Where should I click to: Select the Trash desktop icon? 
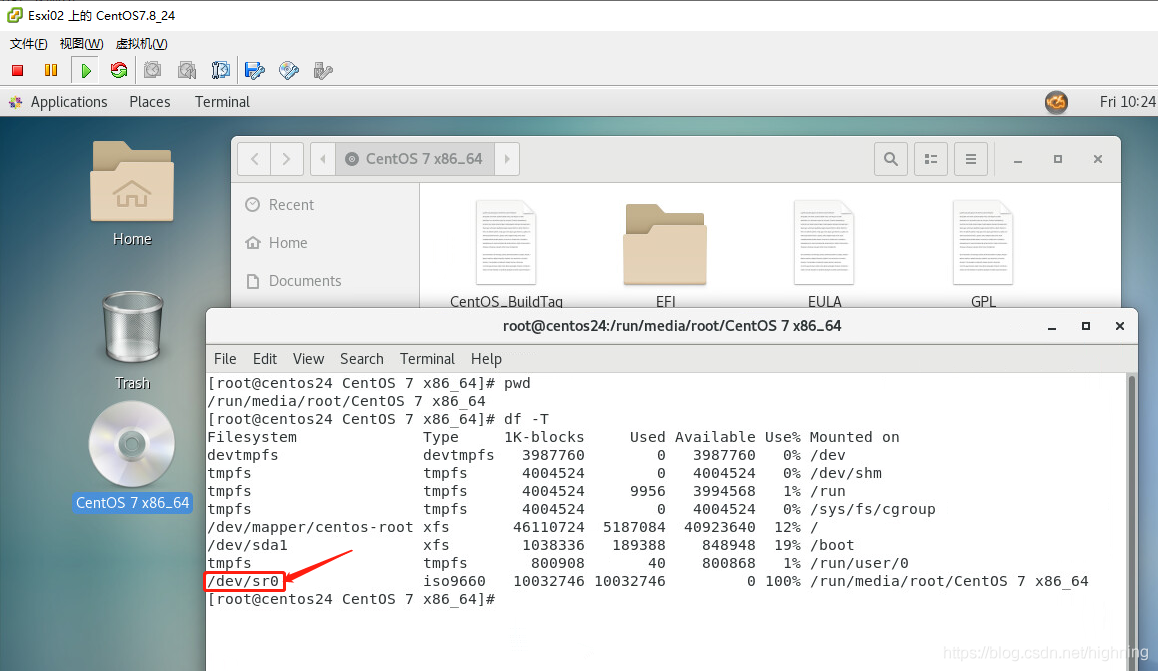click(132, 340)
